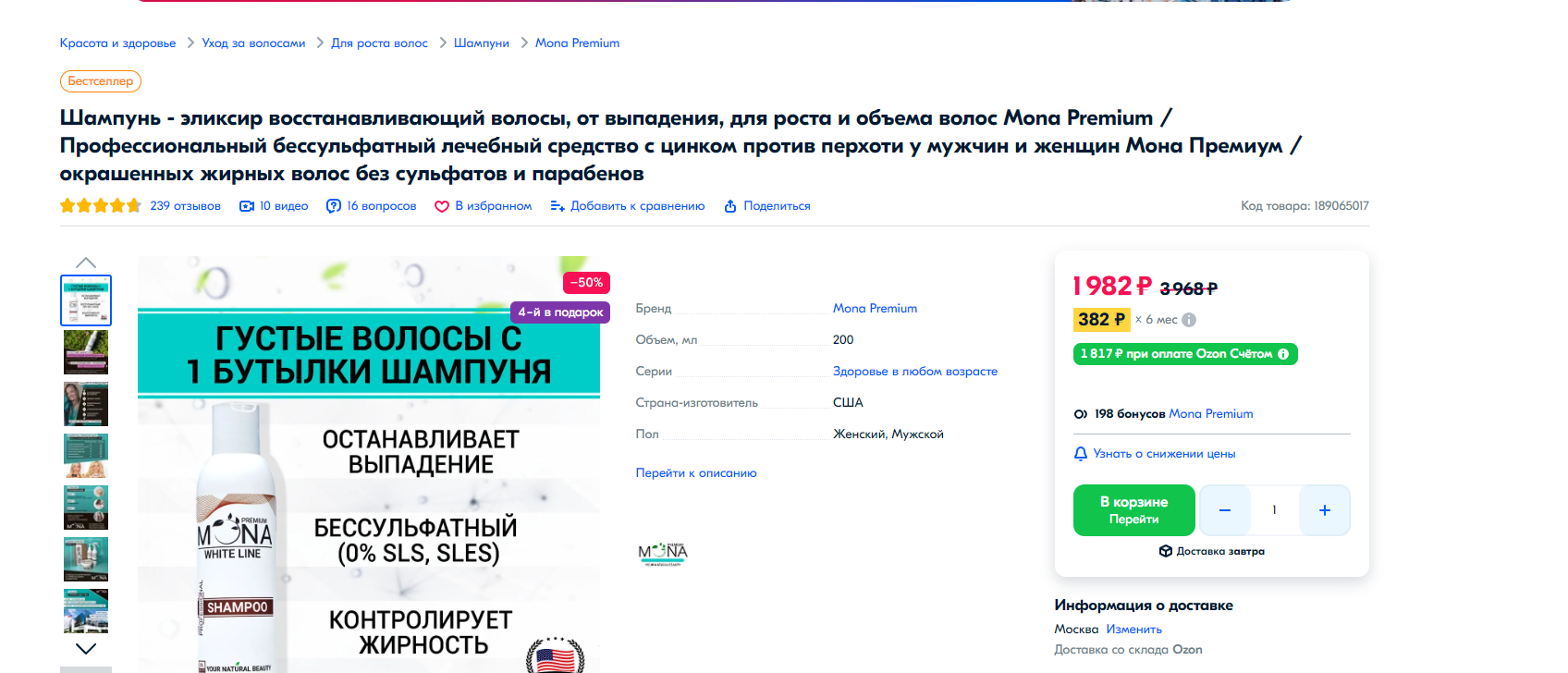Click the video camera icon beside 10 видео
The image size is (1568, 673).
pyautogui.click(x=247, y=206)
